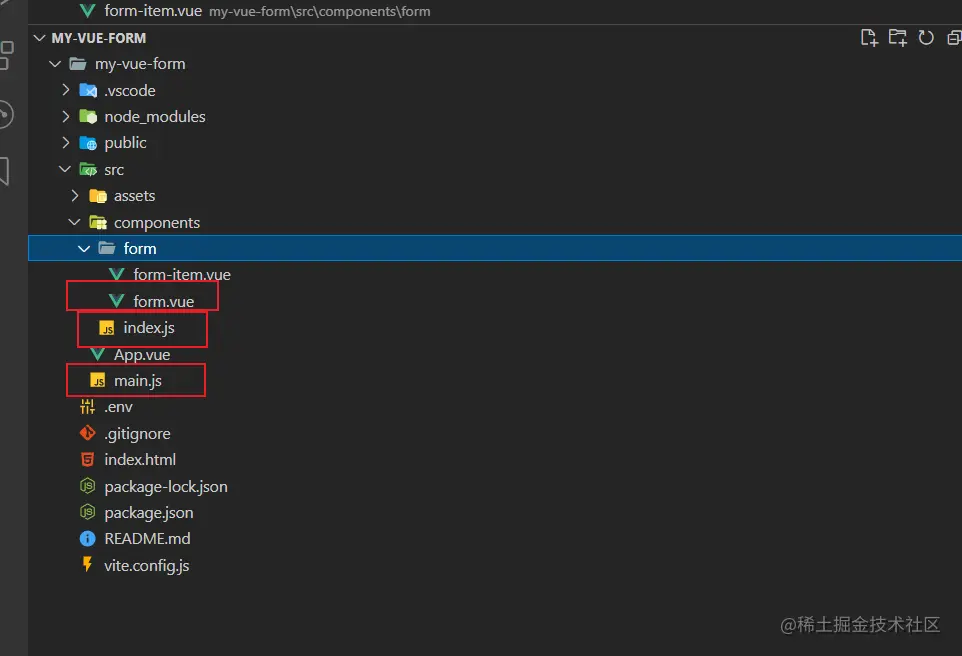The height and width of the screenshot is (656, 962).
Task: Click the orange HTML icon of index.html
Action: (86, 459)
